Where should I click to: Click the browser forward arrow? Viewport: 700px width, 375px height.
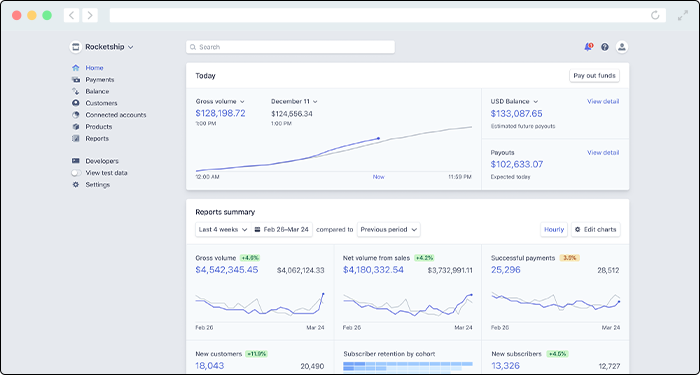pos(90,16)
